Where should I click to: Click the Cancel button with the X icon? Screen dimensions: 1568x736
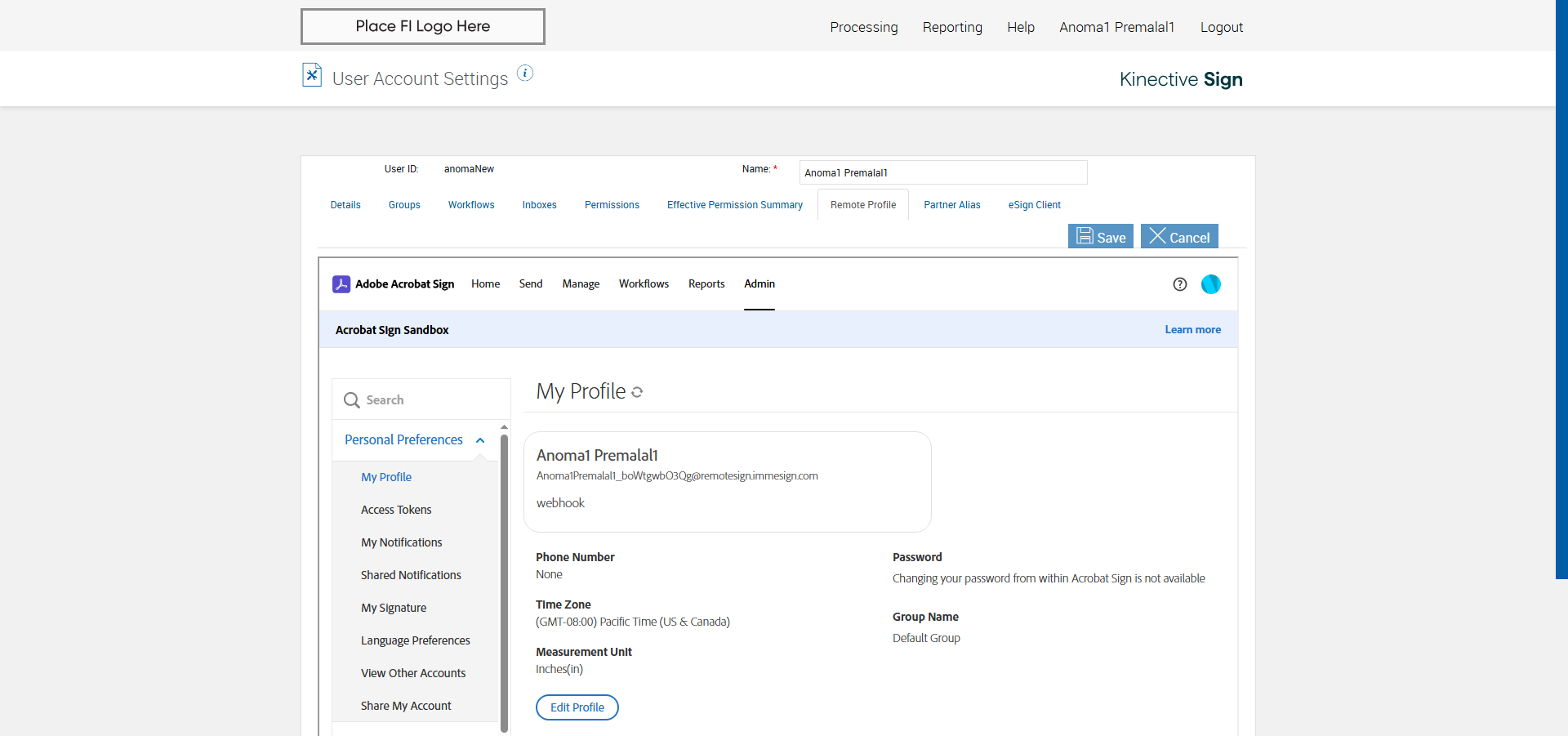coord(1179,236)
